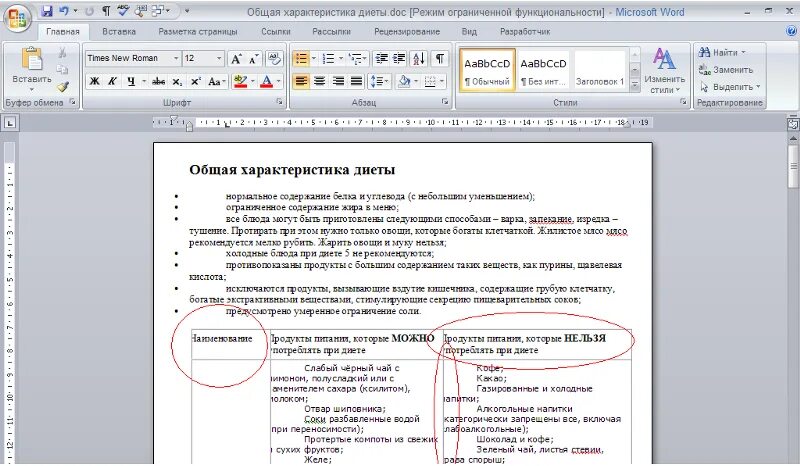Image resolution: width=800 pixels, height=466 pixels.
Task: Apply the Обычный style
Action: (x=487, y=70)
